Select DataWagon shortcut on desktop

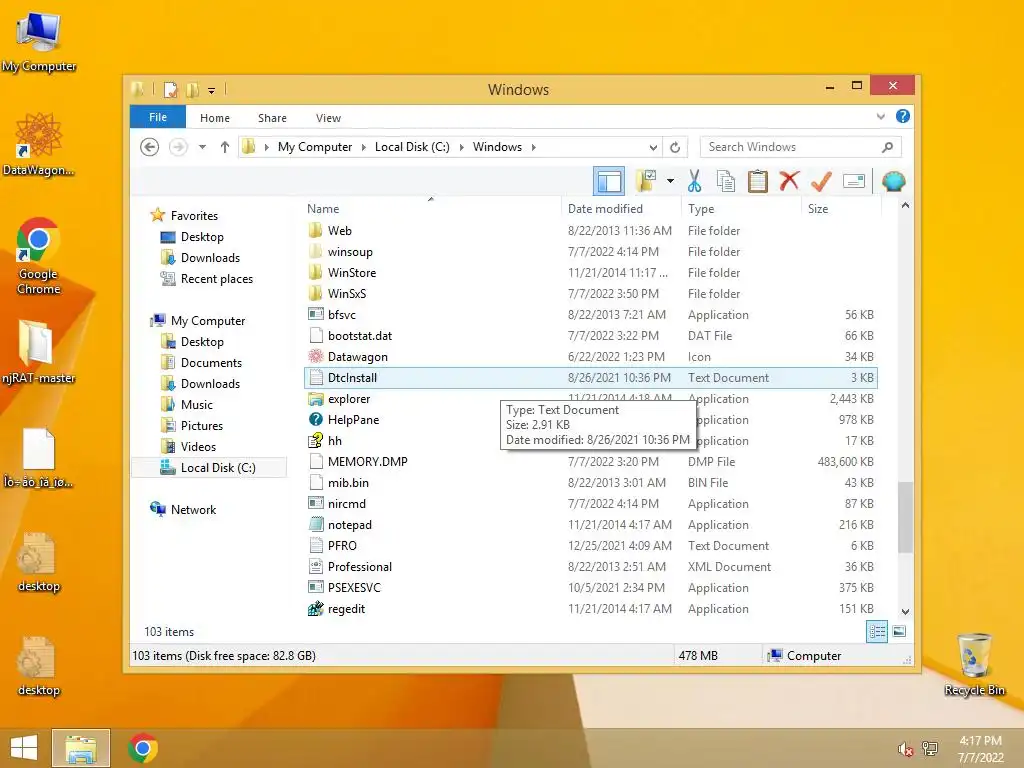click(39, 144)
